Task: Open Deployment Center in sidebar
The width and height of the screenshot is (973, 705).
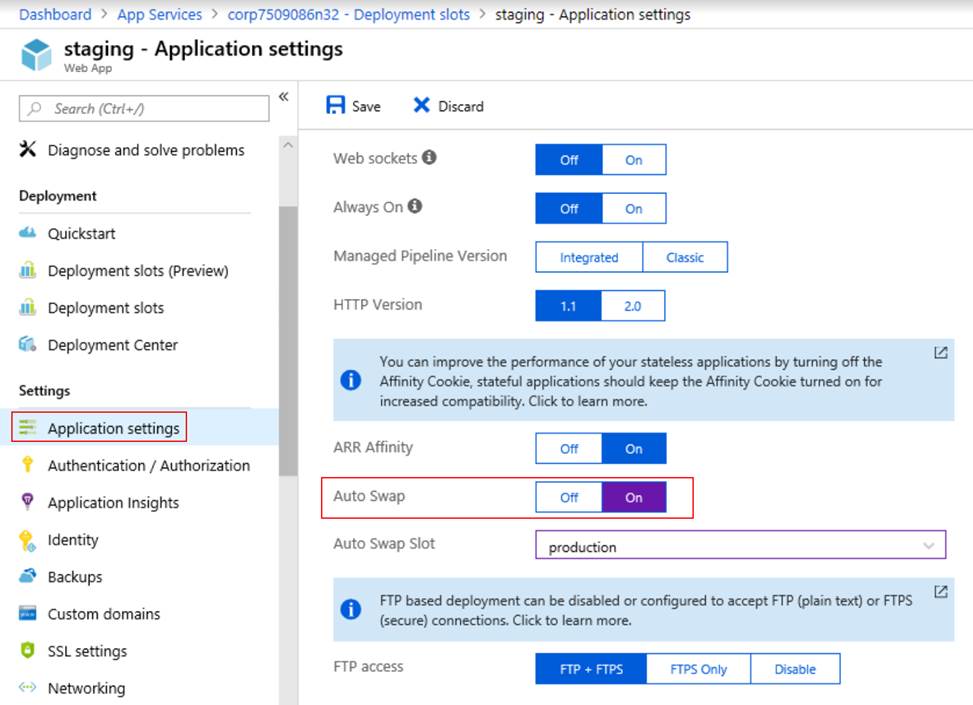Action: (x=112, y=345)
